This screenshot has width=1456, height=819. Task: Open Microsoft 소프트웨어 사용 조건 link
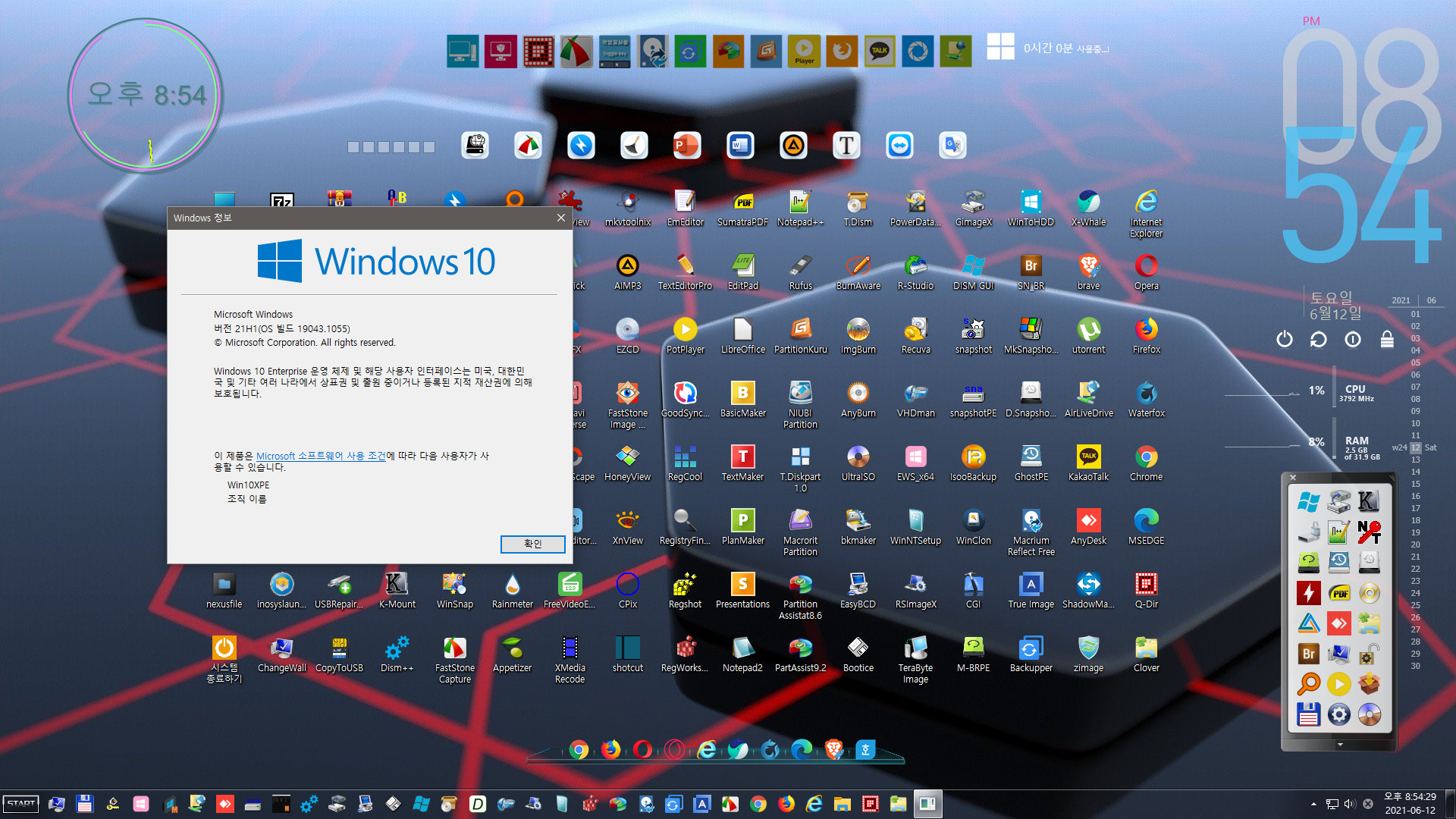point(321,456)
